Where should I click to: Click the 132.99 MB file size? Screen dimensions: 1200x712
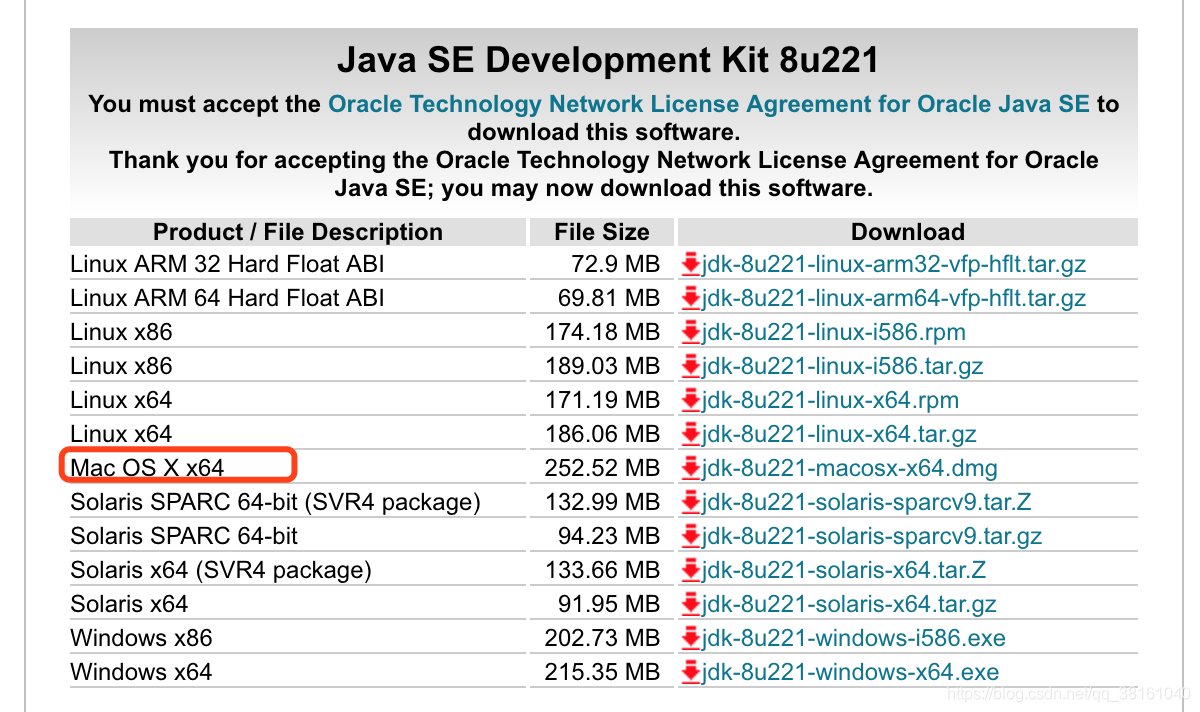(602, 503)
